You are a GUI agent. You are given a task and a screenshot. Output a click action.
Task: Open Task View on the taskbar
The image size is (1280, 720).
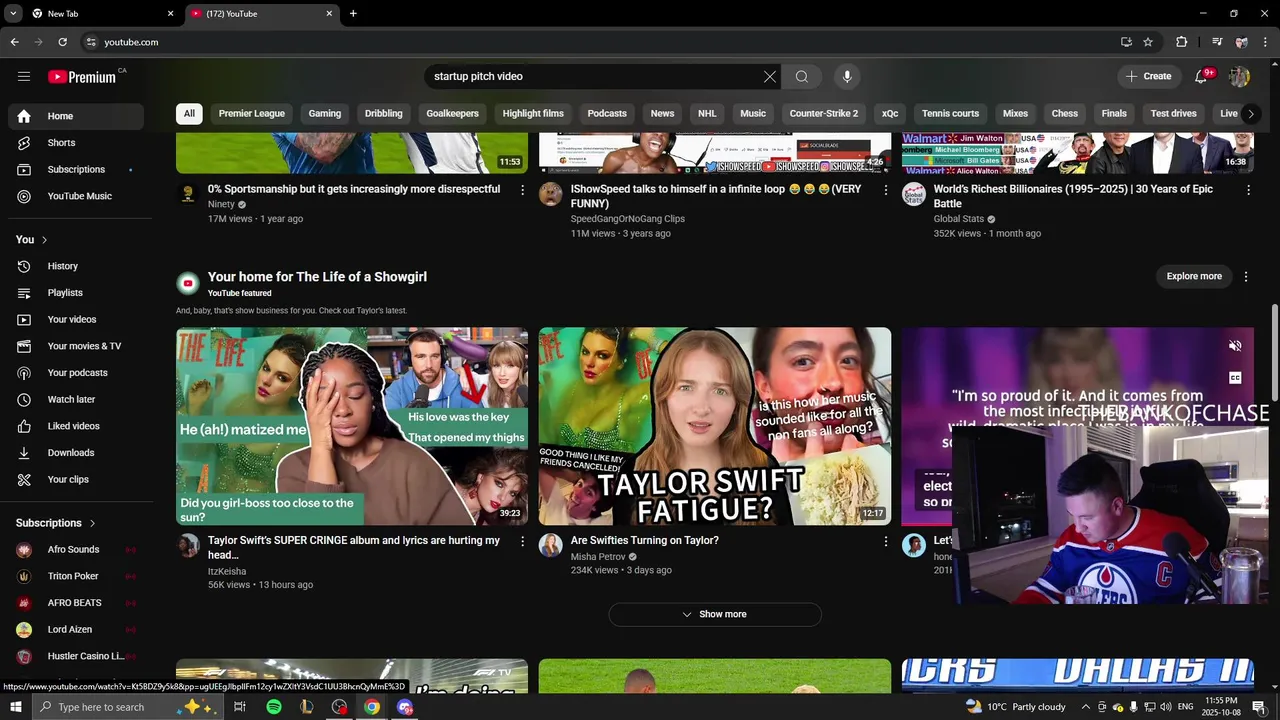pos(240,707)
